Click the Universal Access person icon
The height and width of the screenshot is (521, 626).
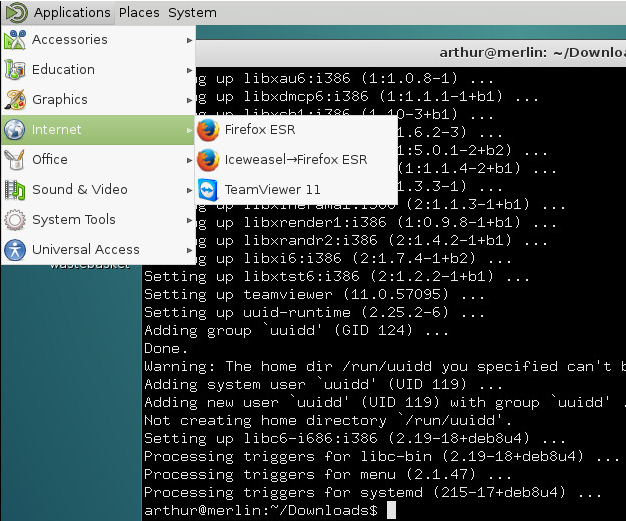(x=15, y=250)
